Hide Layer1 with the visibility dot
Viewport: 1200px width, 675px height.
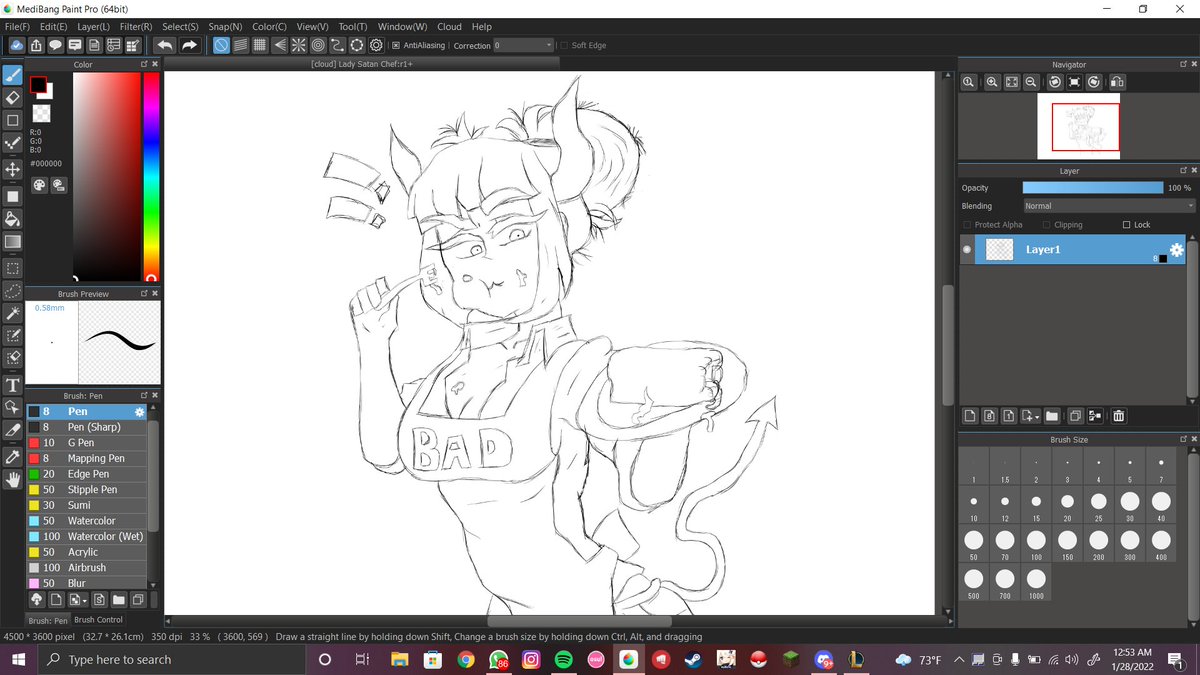(966, 250)
